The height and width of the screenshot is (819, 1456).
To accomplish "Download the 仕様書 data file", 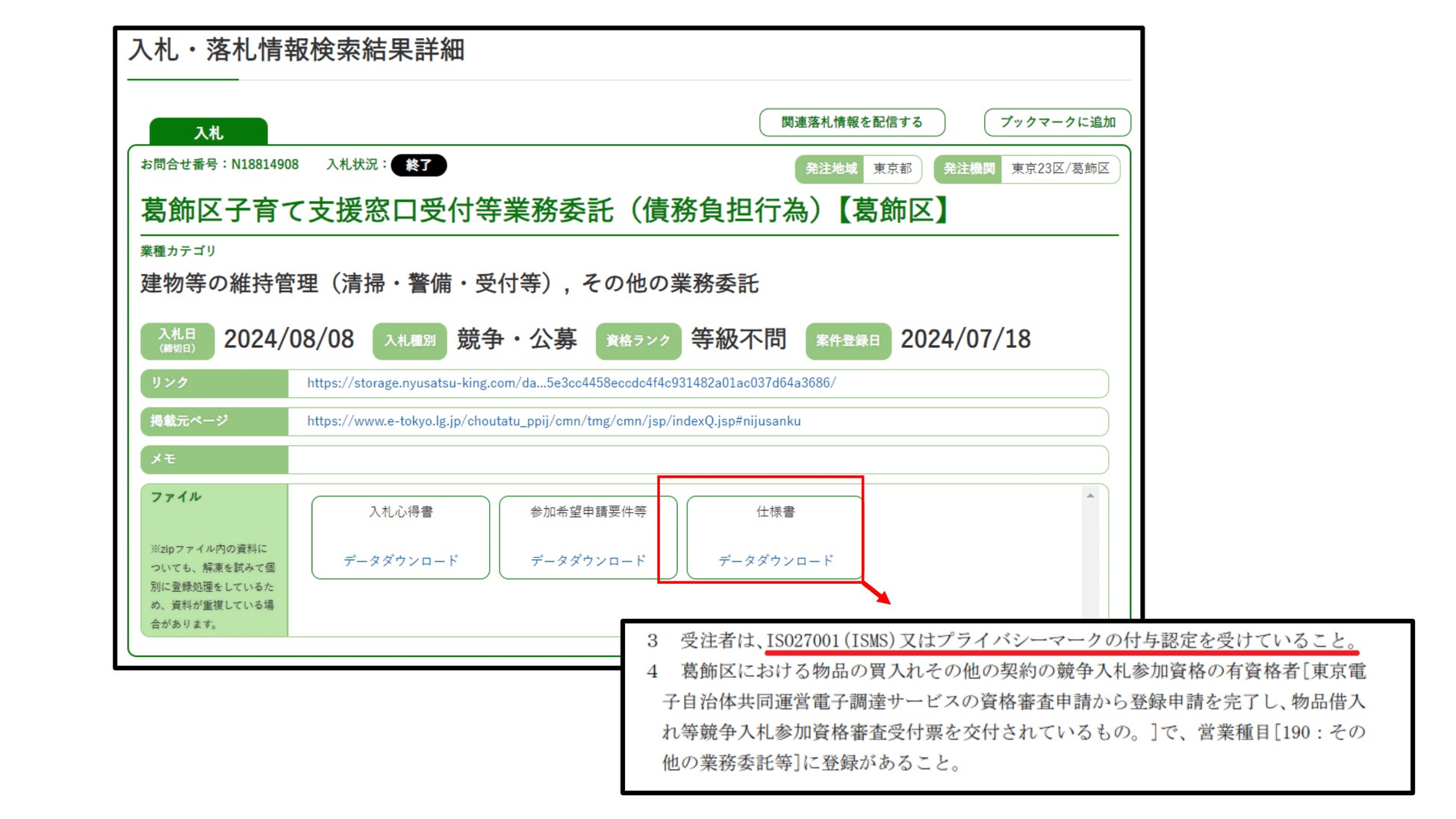I will (775, 561).
